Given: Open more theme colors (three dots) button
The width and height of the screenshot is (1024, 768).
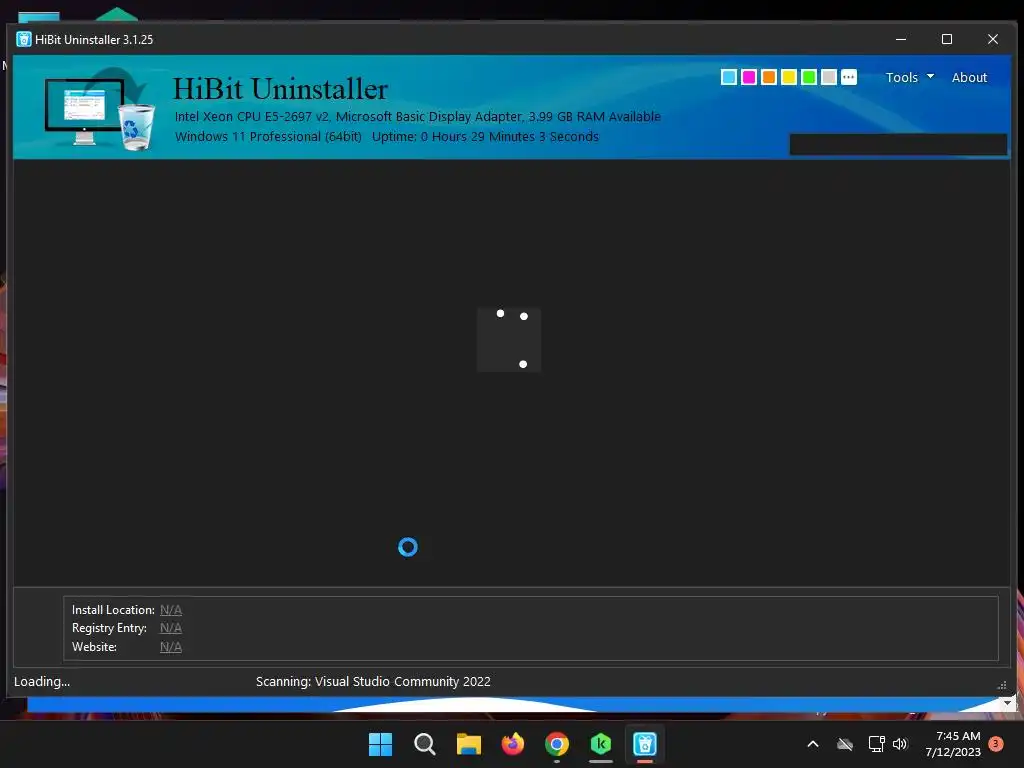Looking at the screenshot, I should point(848,77).
